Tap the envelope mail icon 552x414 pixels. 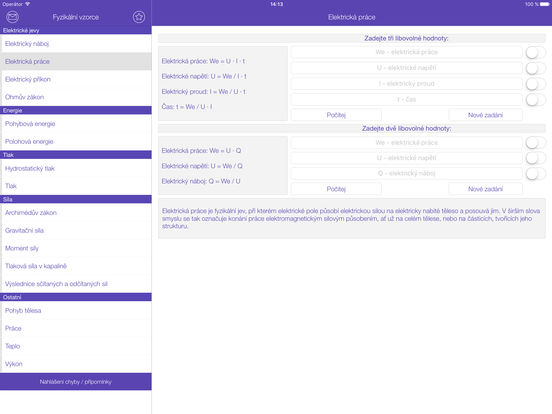click(x=12, y=17)
